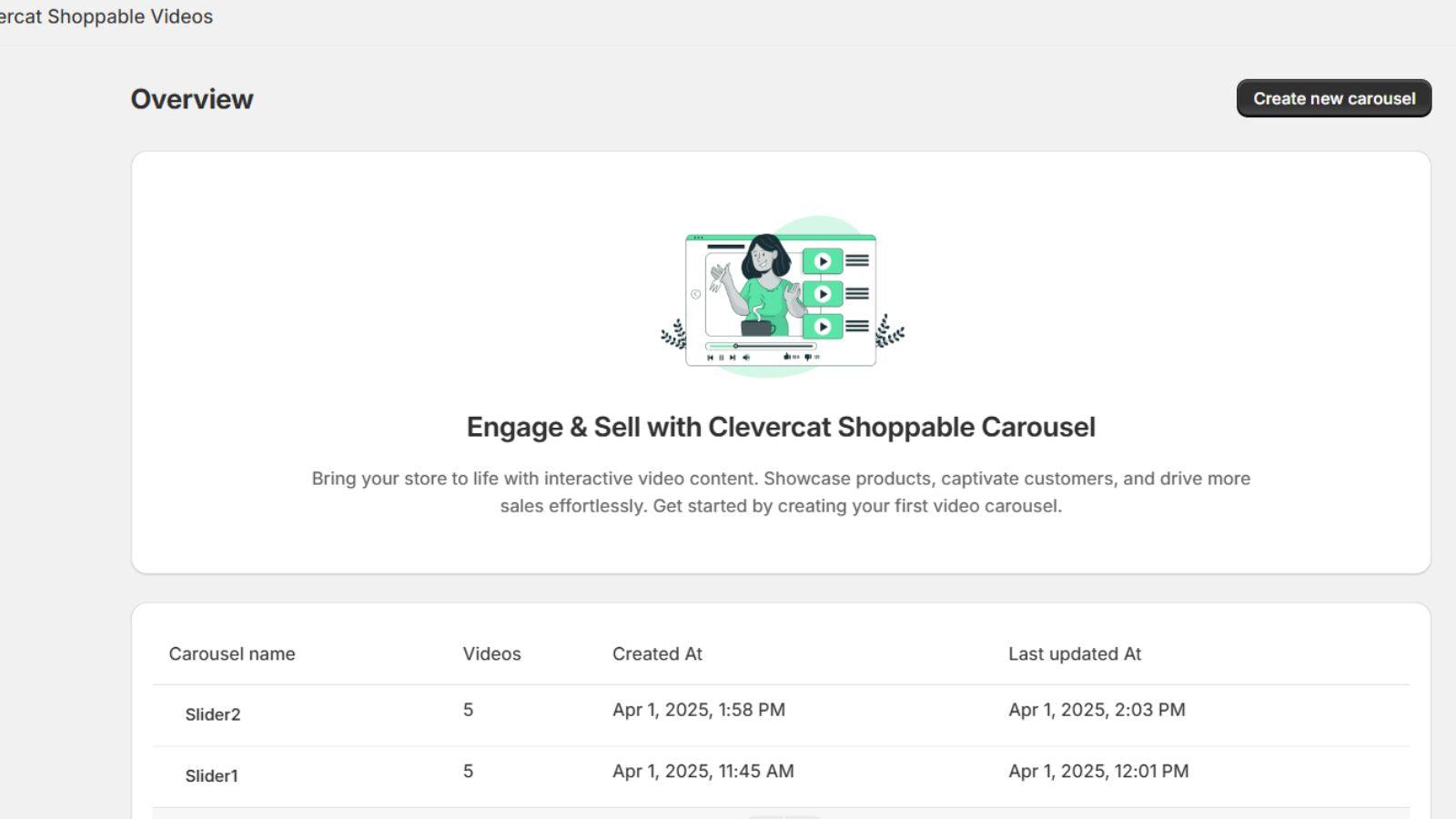This screenshot has height=819, width=1456.
Task: Sort by the Created At column header
Action: coord(657,653)
